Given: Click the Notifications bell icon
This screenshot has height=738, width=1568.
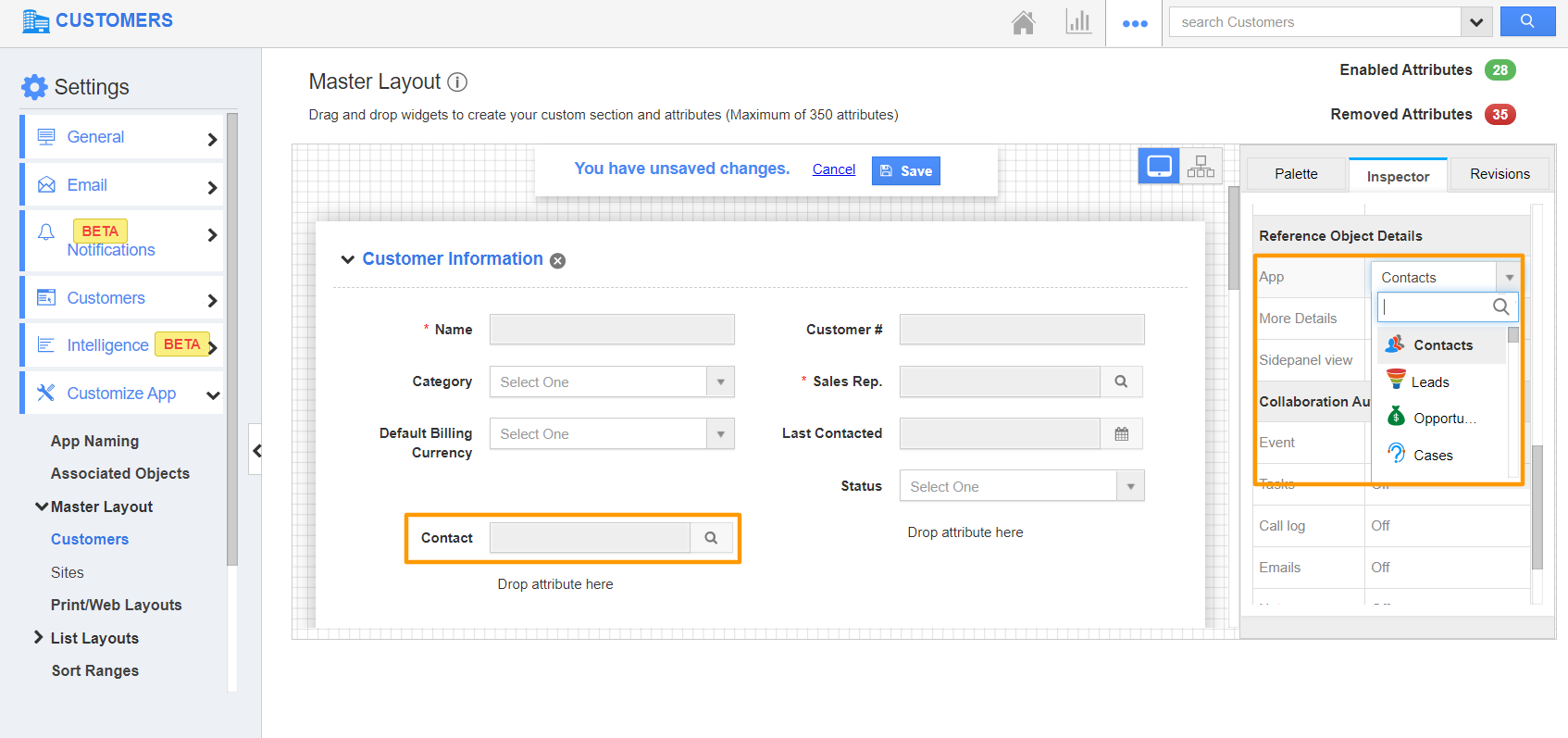Looking at the screenshot, I should [46, 231].
